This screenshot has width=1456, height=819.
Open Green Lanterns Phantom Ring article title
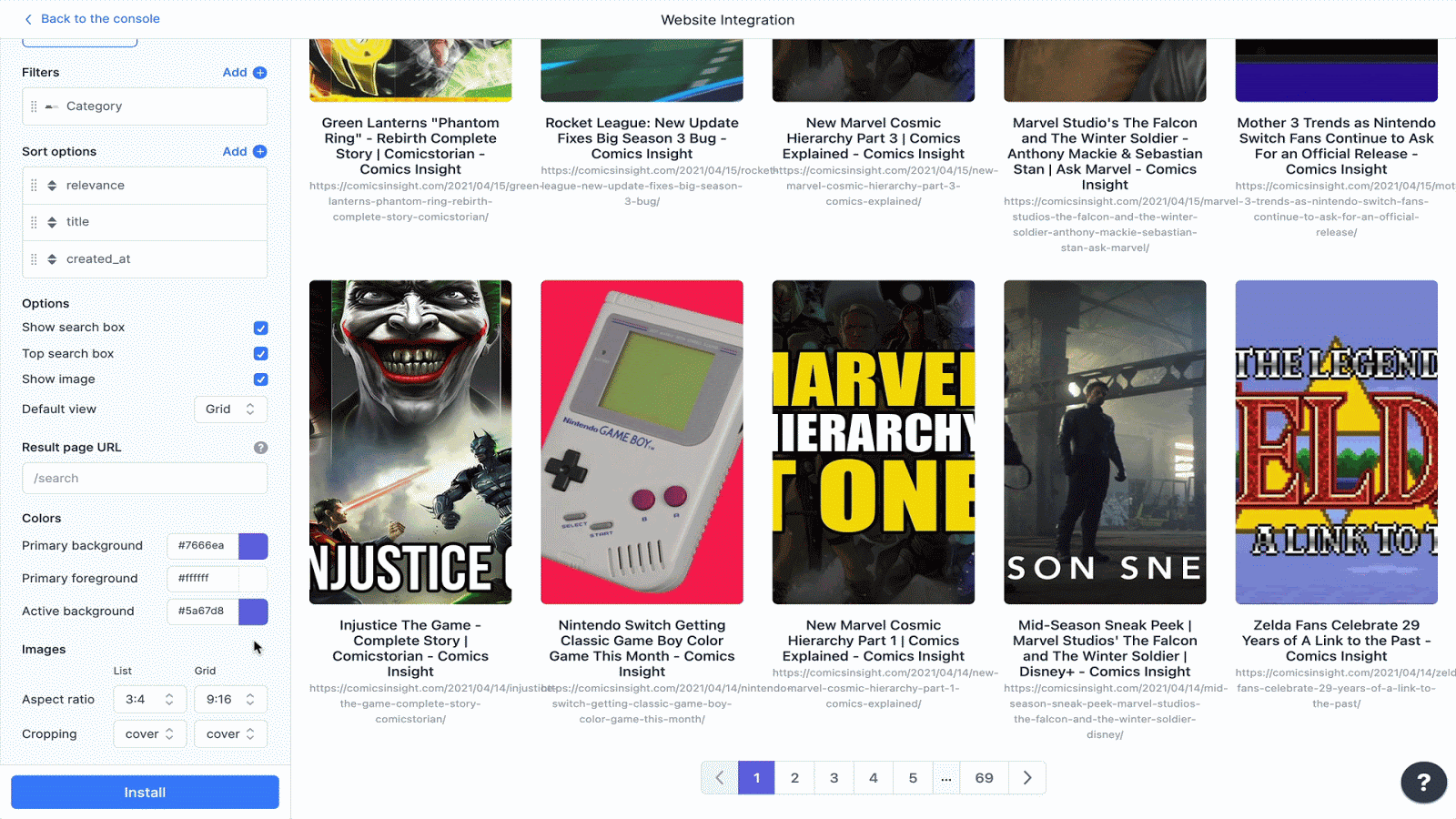(410, 147)
